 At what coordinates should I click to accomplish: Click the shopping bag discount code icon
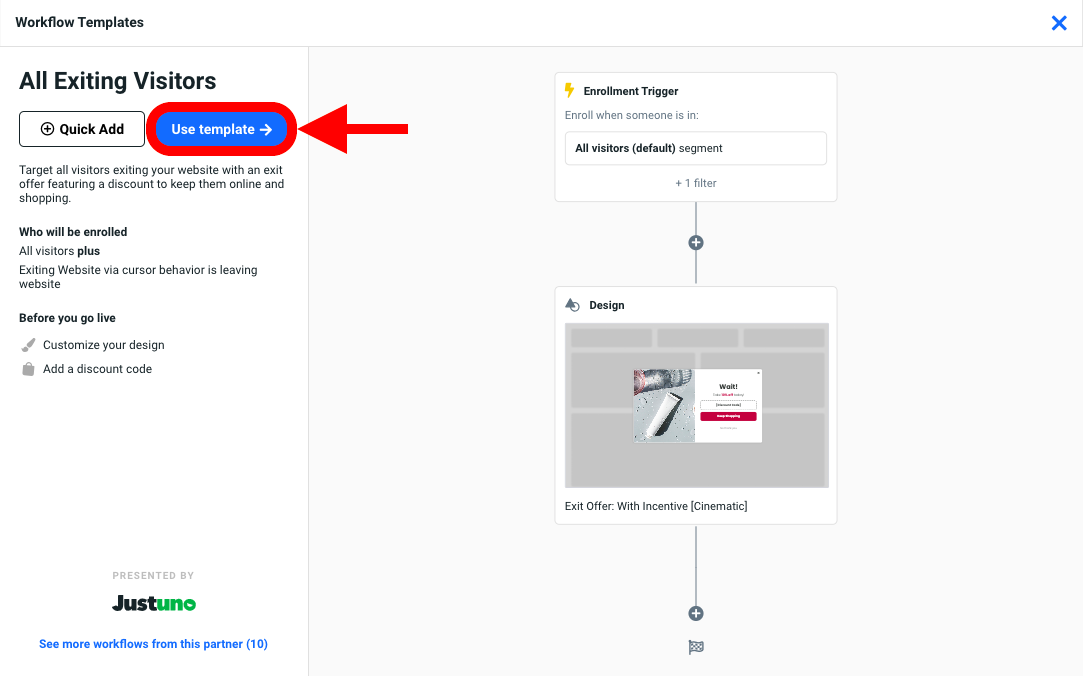click(x=28, y=369)
